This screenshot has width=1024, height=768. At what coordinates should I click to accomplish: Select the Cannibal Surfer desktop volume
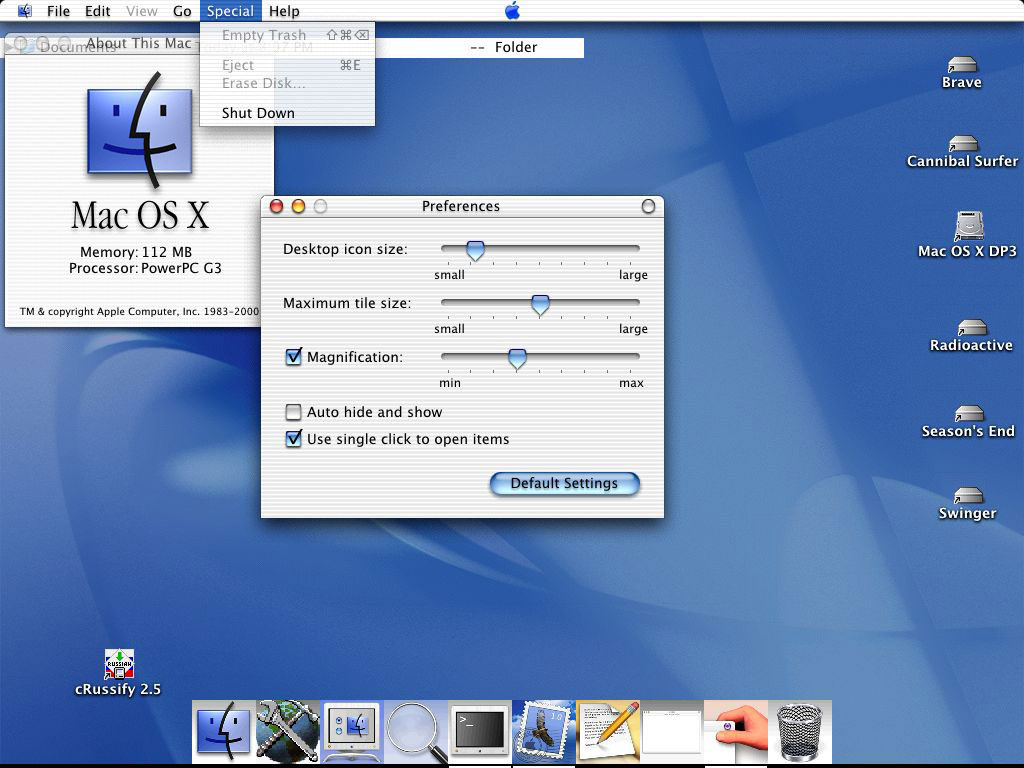(x=962, y=152)
